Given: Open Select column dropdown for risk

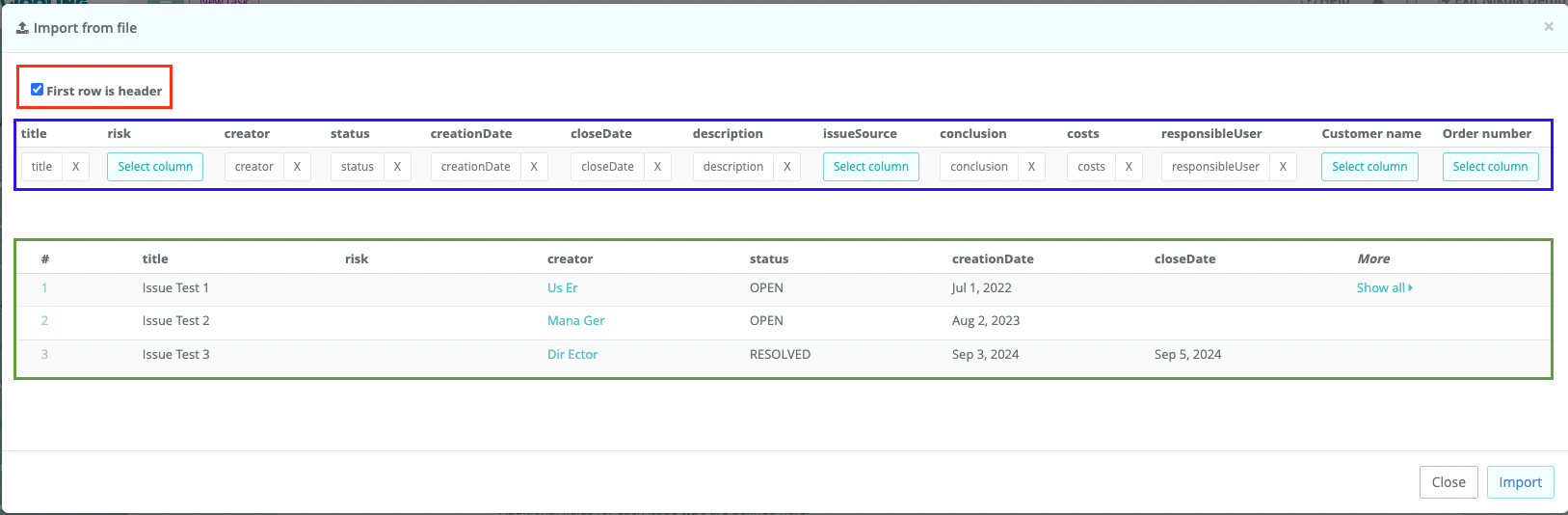Looking at the screenshot, I should (x=155, y=167).
